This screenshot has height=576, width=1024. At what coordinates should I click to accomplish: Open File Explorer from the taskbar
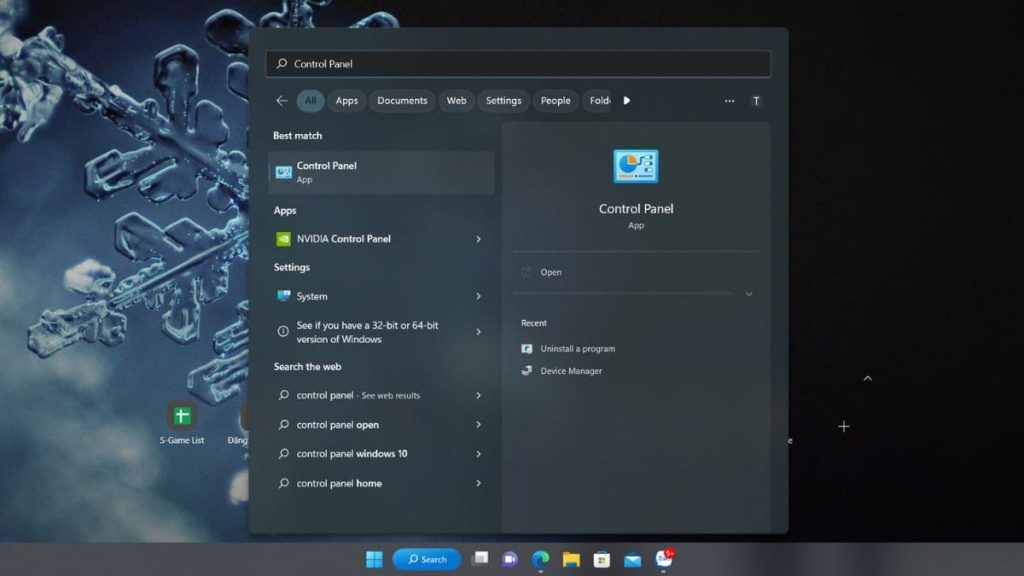pos(571,559)
